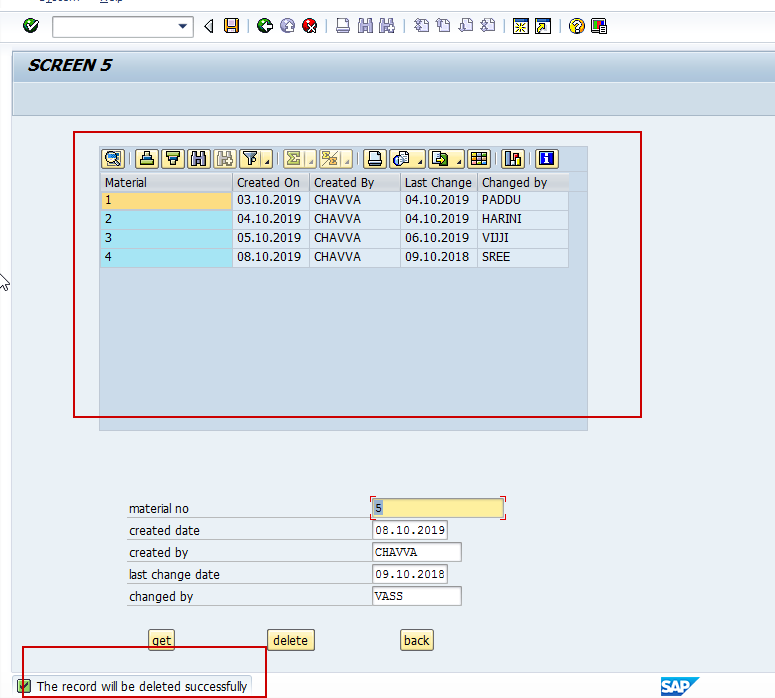Click the Create New Session icon
This screenshot has height=698, width=775.
520,26
